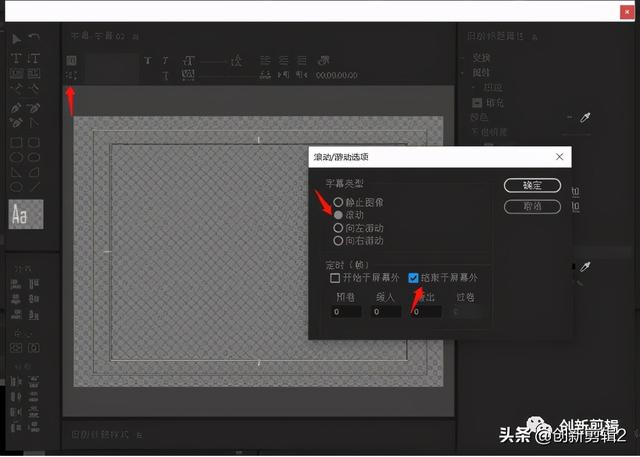Image resolution: width=640 pixels, height=457 pixels.
Task: Open the 旧版标题属性 panel menu
Action: tap(534, 37)
